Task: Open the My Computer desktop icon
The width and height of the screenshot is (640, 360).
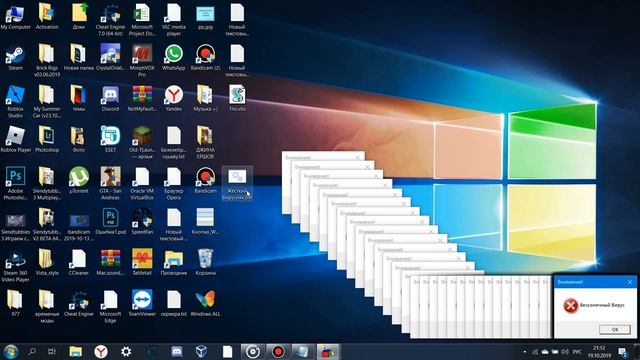Action: click(16, 16)
